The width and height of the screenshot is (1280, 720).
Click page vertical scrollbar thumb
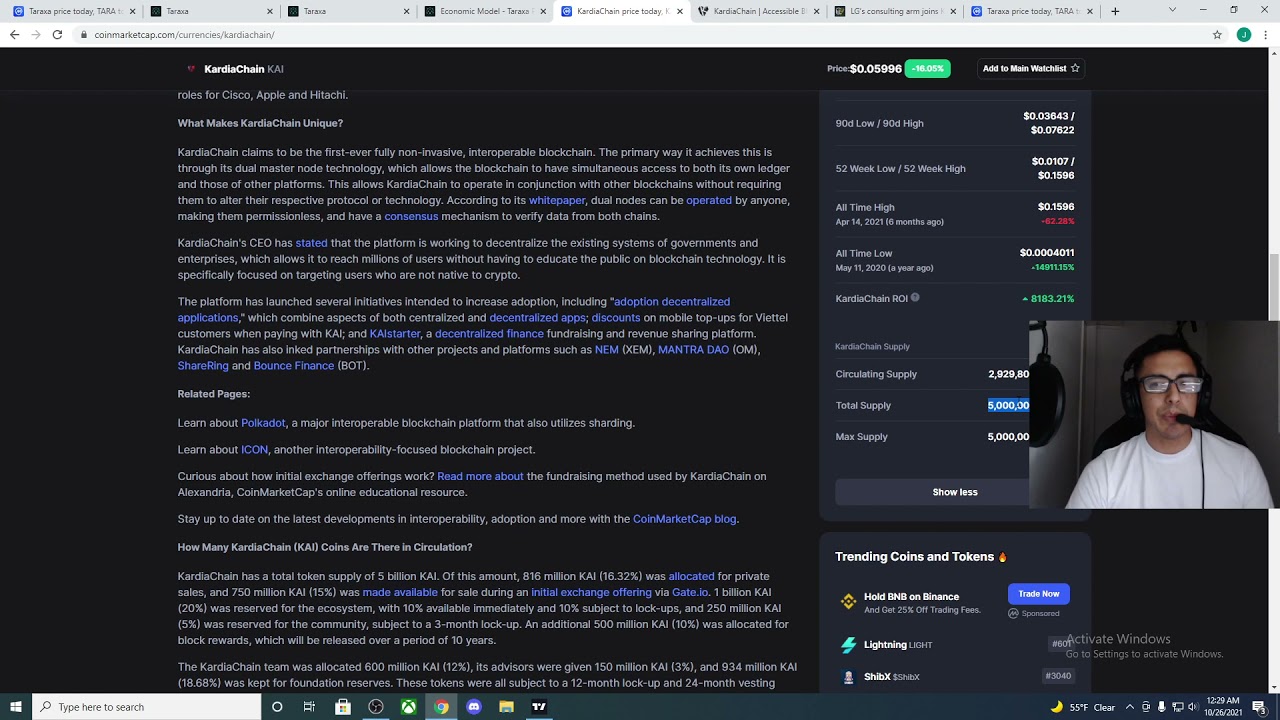click(x=1274, y=288)
